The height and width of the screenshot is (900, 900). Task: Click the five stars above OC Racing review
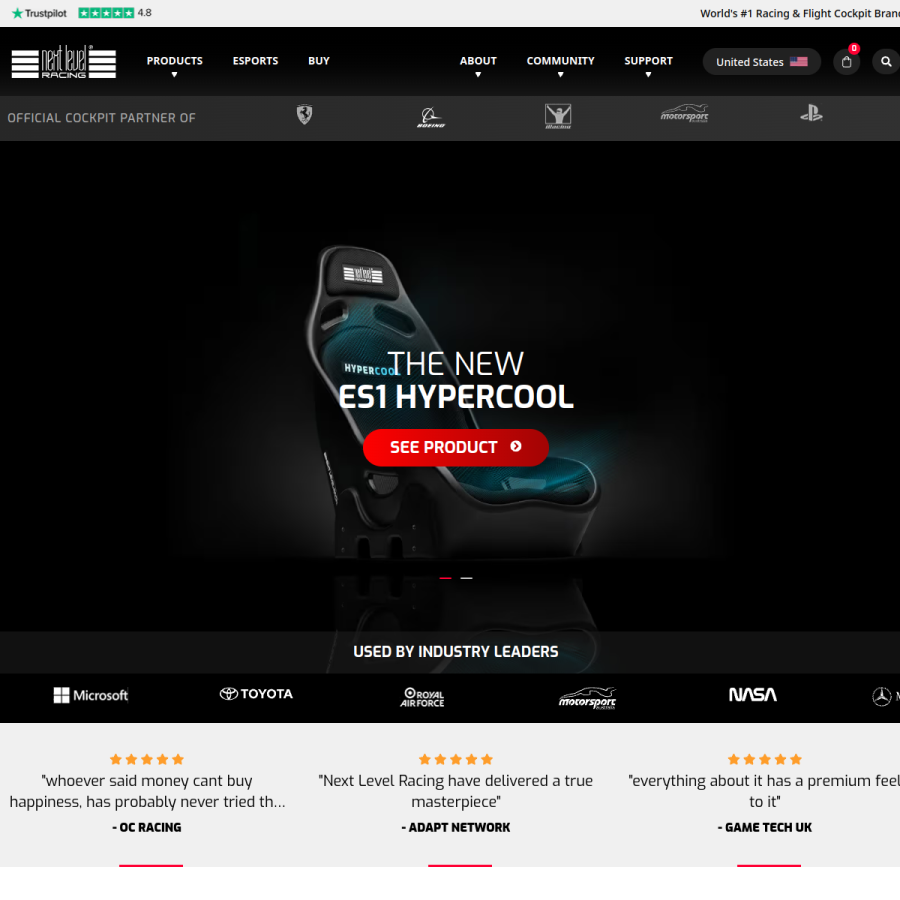(x=147, y=759)
